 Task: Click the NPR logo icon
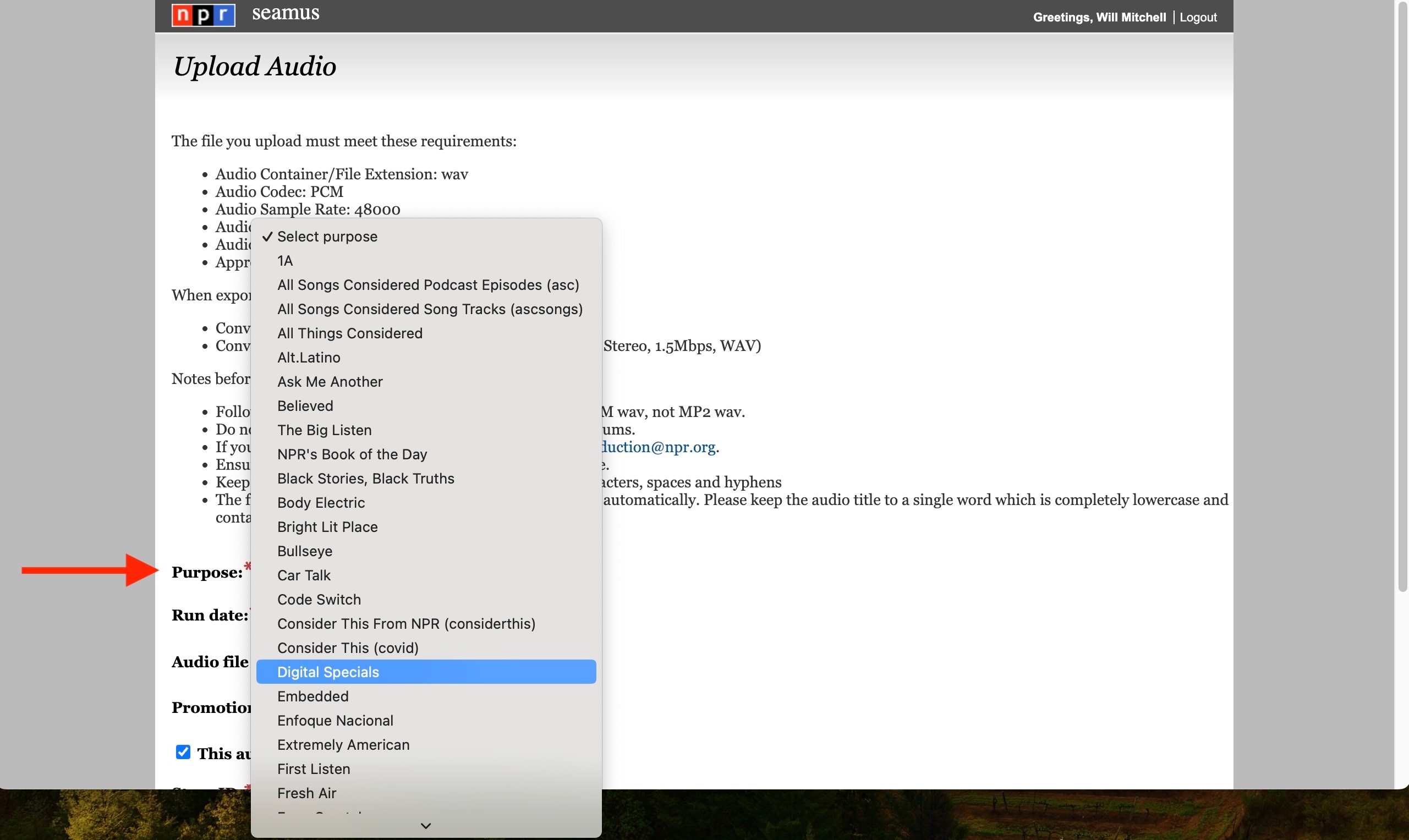coord(203,15)
